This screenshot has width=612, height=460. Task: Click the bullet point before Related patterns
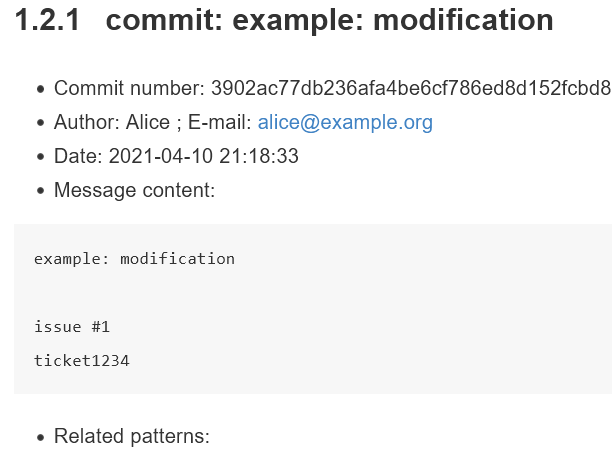coord(40,437)
